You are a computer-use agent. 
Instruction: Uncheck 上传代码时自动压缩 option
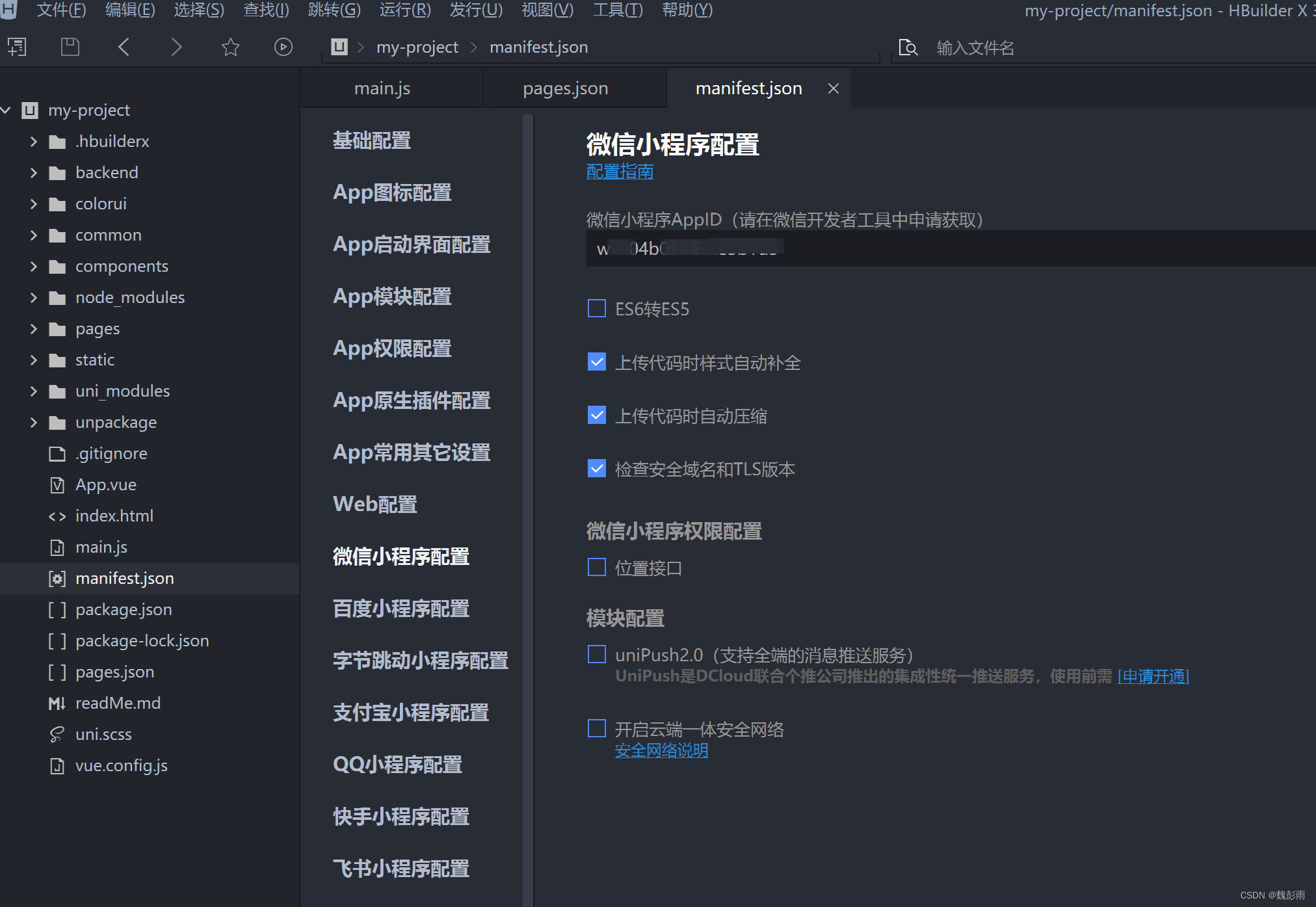(x=596, y=415)
